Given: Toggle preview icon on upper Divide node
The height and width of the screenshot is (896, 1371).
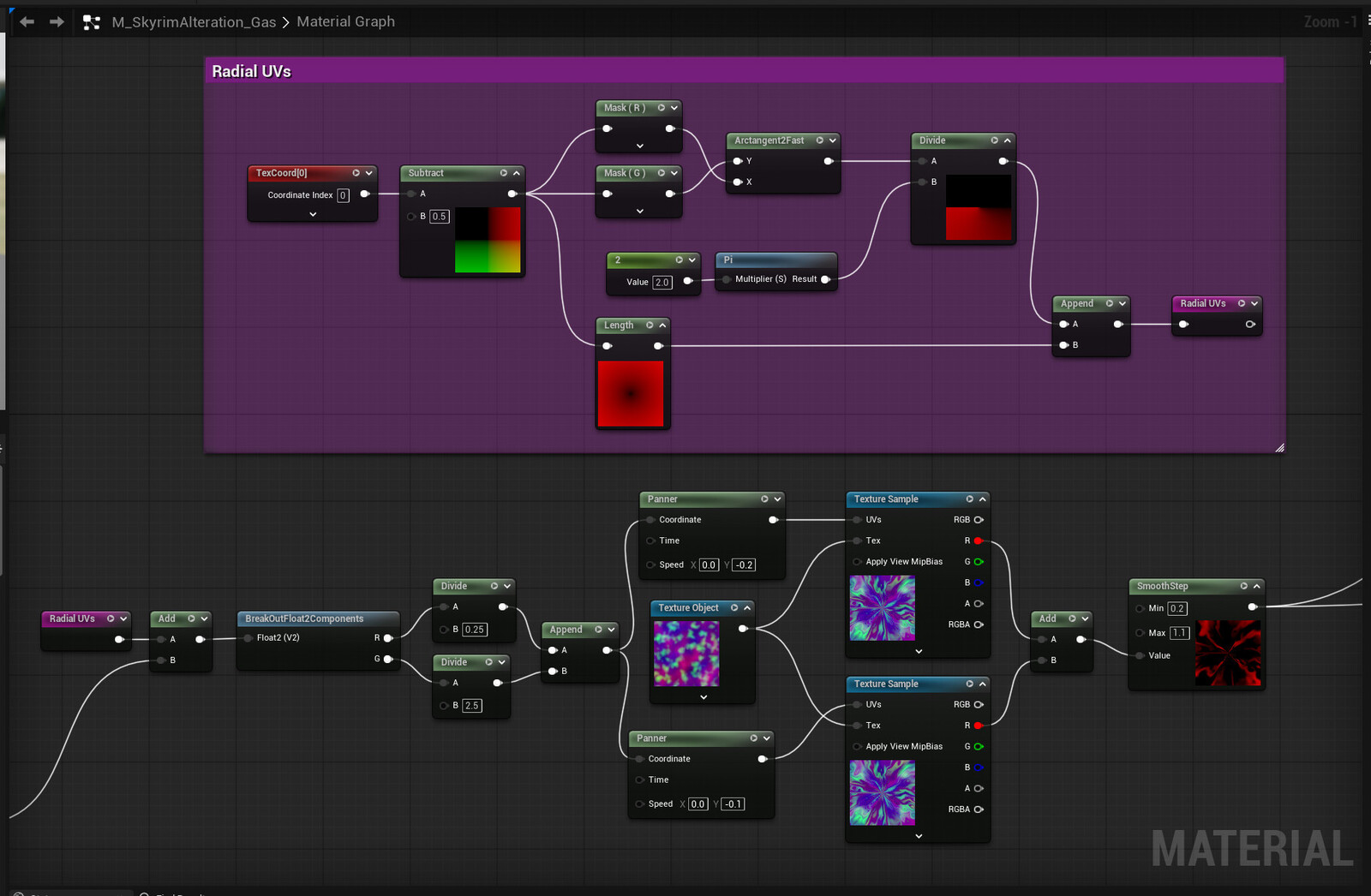Looking at the screenshot, I should [x=995, y=140].
